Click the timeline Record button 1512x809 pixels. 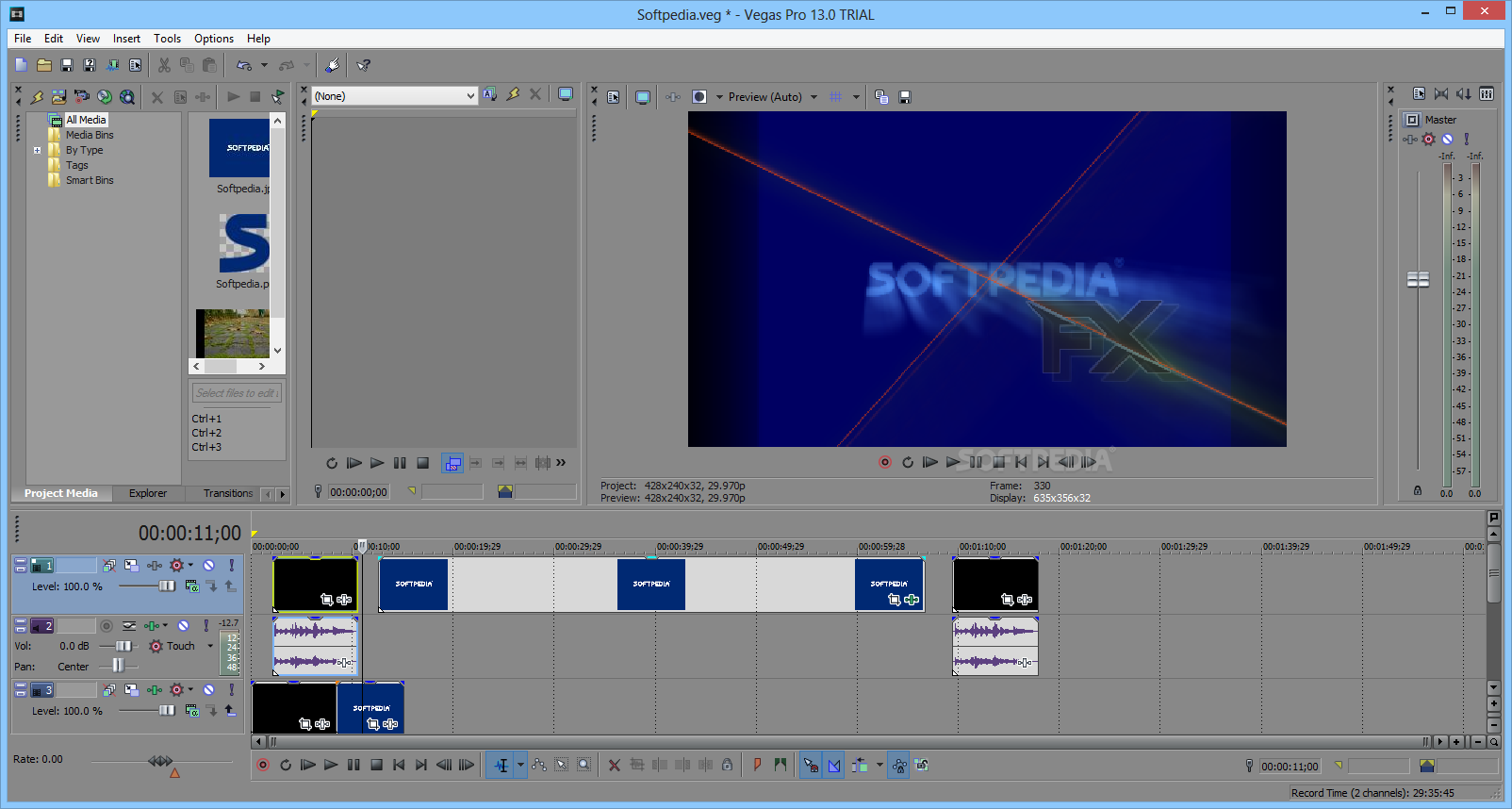pyautogui.click(x=263, y=765)
